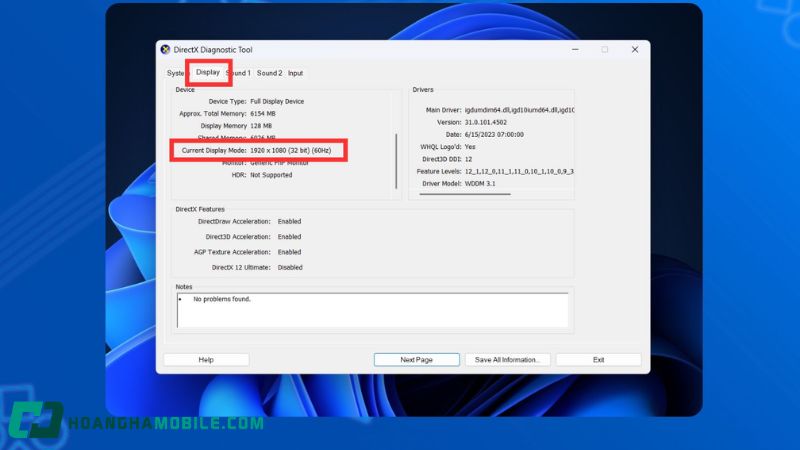Select the '6154 MB' total memory value

tap(263, 114)
